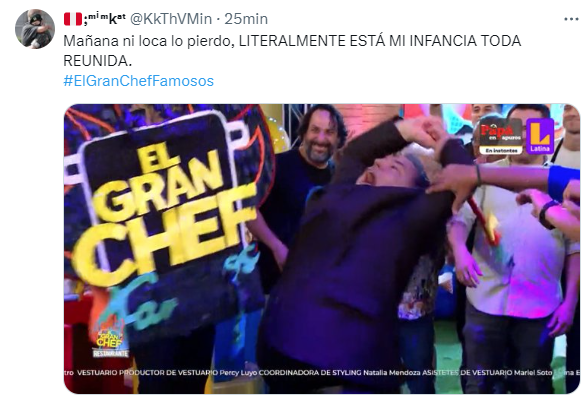
Task: Click the 25min timestamp of the tweet
Action: point(246,19)
